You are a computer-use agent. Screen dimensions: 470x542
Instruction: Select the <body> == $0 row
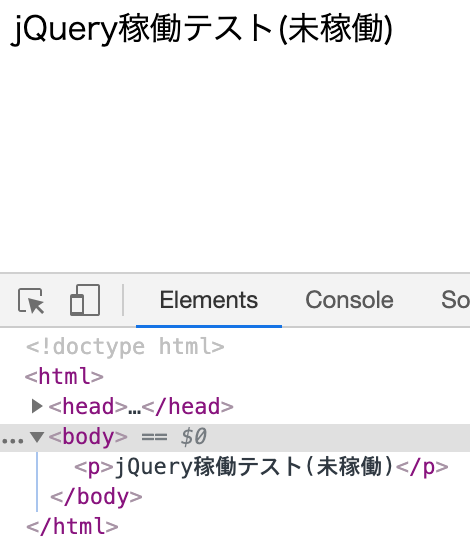(x=235, y=437)
